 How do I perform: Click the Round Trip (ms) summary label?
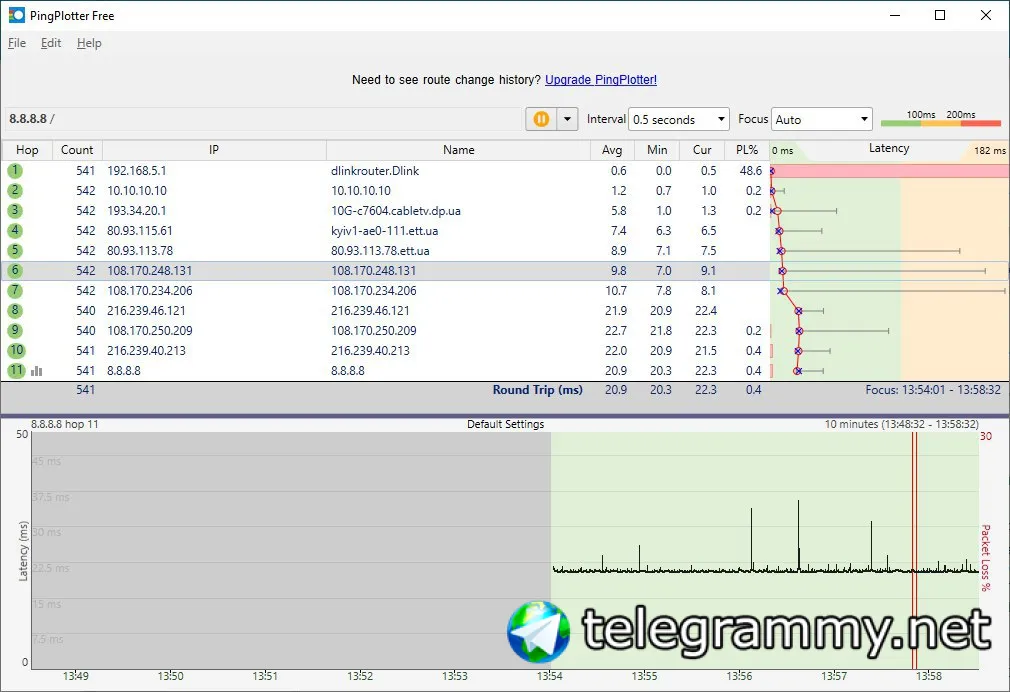tap(537, 390)
